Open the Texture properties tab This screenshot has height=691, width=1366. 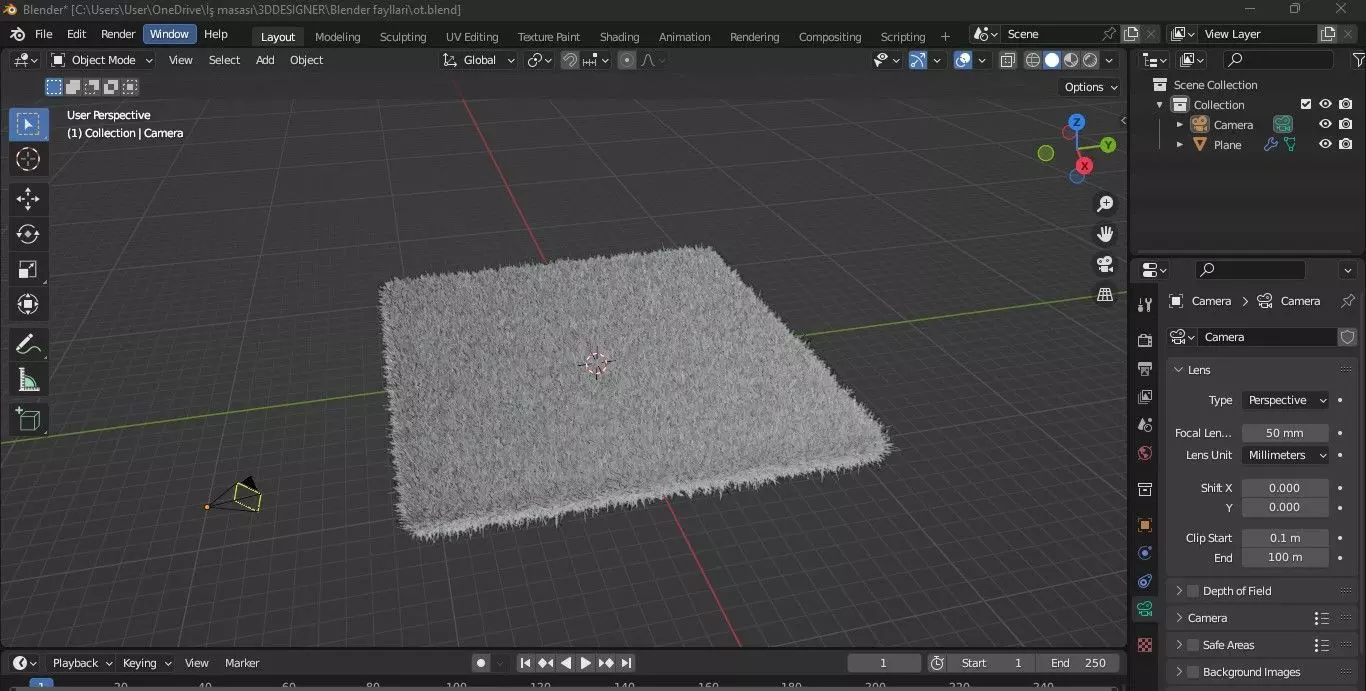pyautogui.click(x=1145, y=645)
